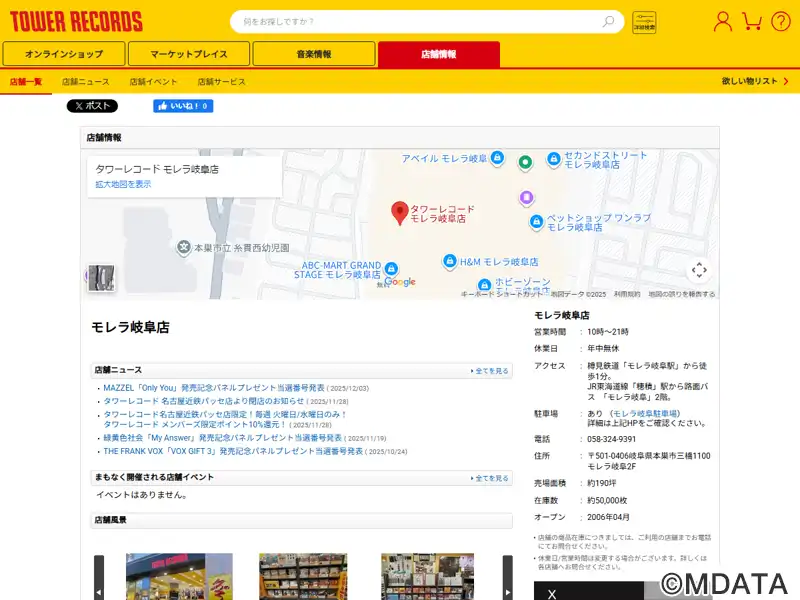
Task: Open MAZZEL Only You news item
Action: (214, 388)
